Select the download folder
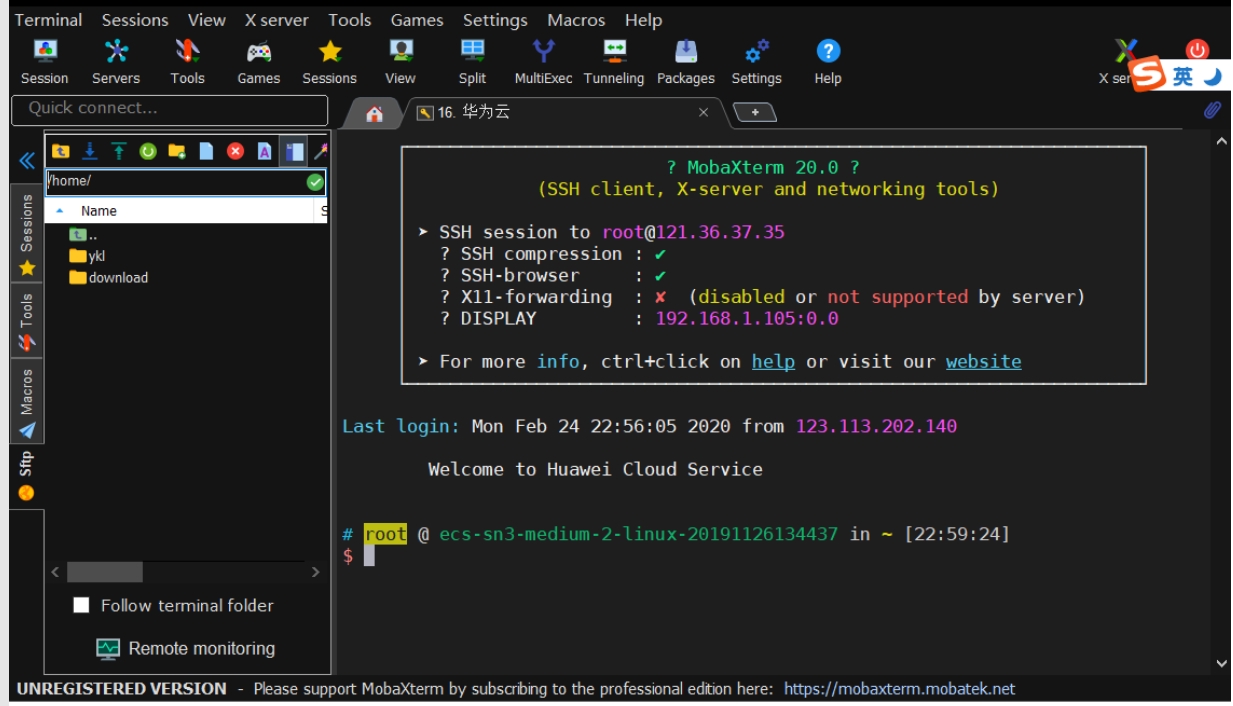Screen dimensions: 1233x706 (x=108, y=278)
